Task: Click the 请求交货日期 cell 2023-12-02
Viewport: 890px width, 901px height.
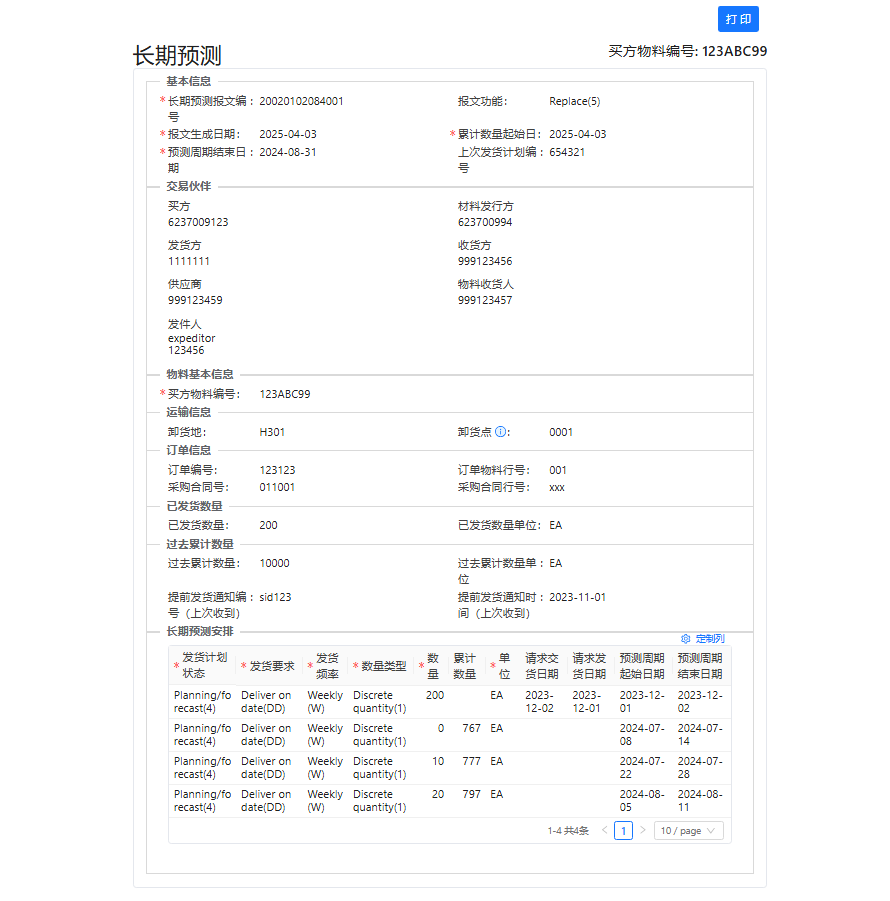Action: 539,701
